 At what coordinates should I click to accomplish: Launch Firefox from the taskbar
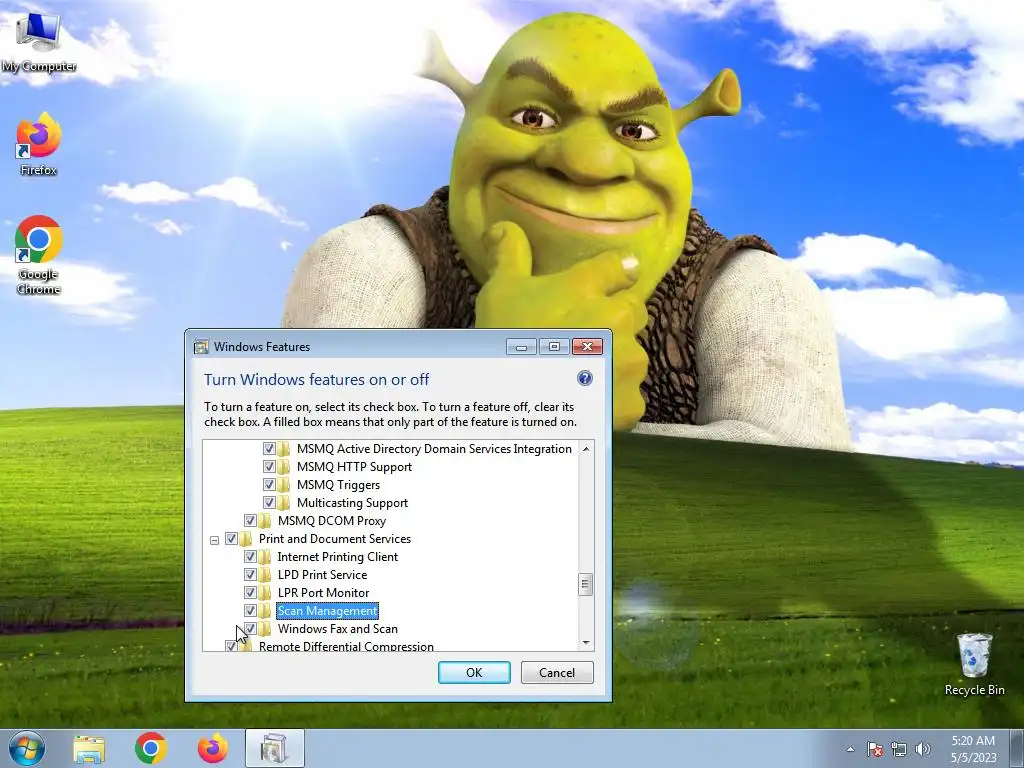[213, 748]
